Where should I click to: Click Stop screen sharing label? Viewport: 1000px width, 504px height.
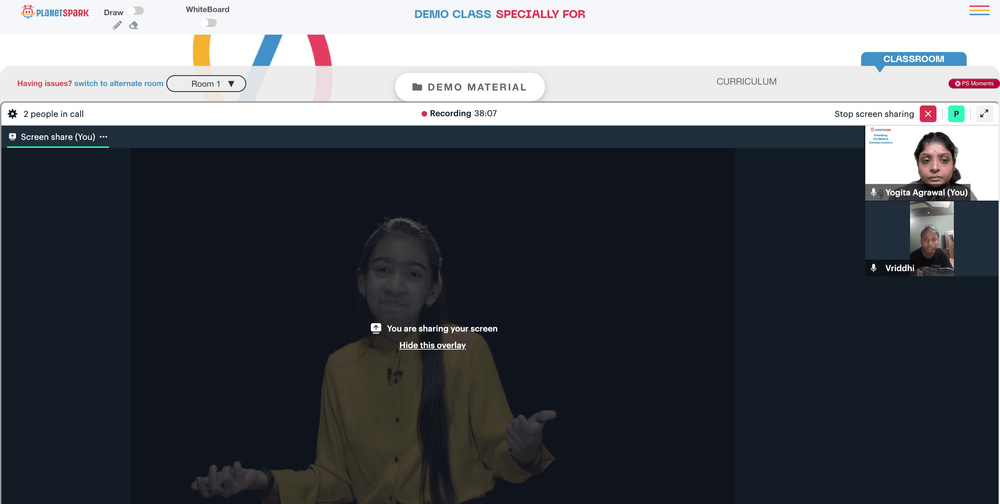click(x=874, y=114)
